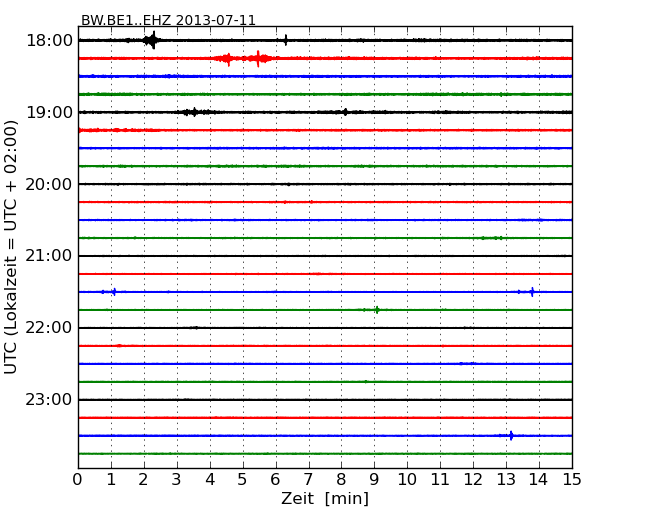Click the 22:00 time label

coord(49,328)
